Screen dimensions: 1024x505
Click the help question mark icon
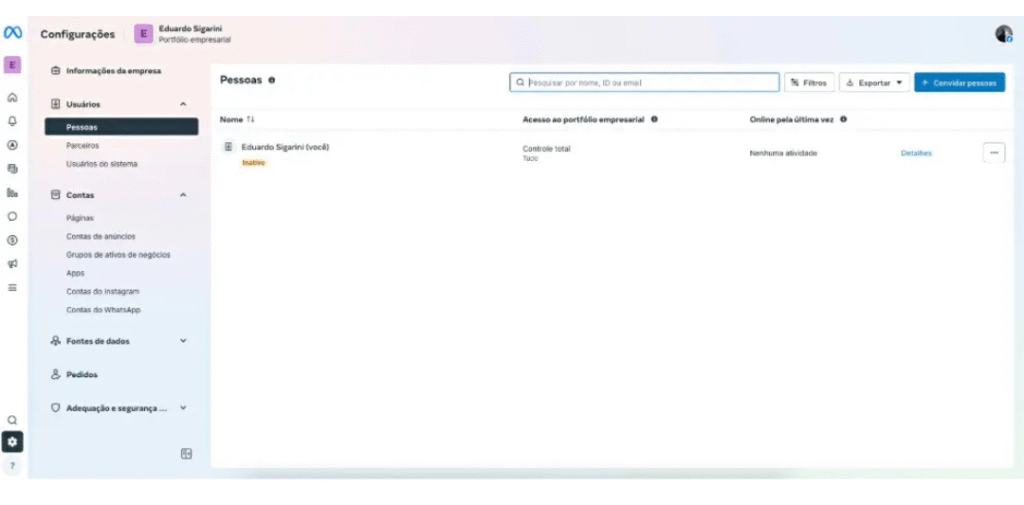[12, 466]
